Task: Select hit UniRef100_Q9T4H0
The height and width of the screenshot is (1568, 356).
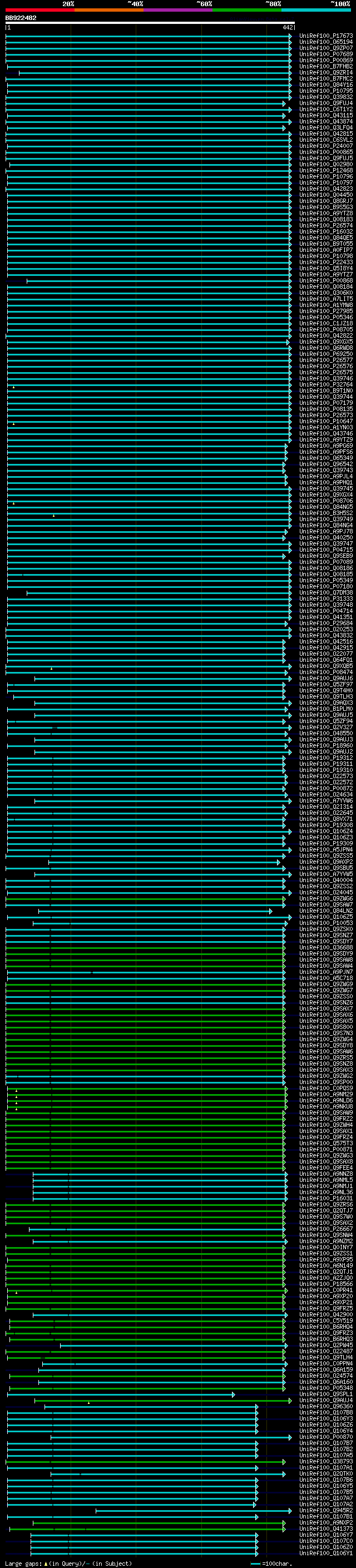Action: [x=326, y=690]
